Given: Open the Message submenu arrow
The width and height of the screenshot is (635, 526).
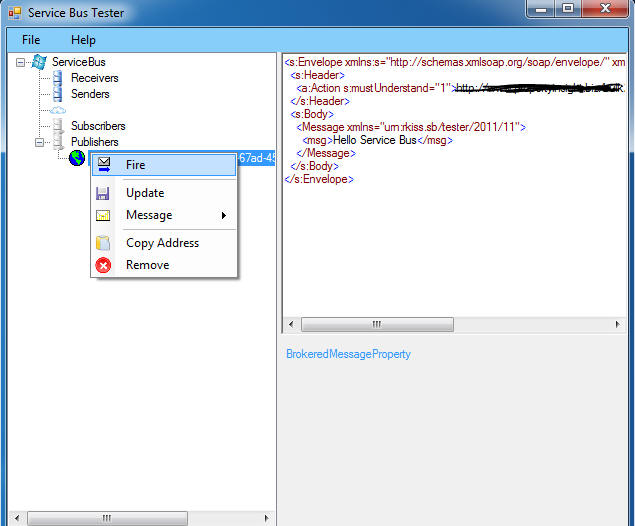Looking at the screenshot, I should coord(224,215).
